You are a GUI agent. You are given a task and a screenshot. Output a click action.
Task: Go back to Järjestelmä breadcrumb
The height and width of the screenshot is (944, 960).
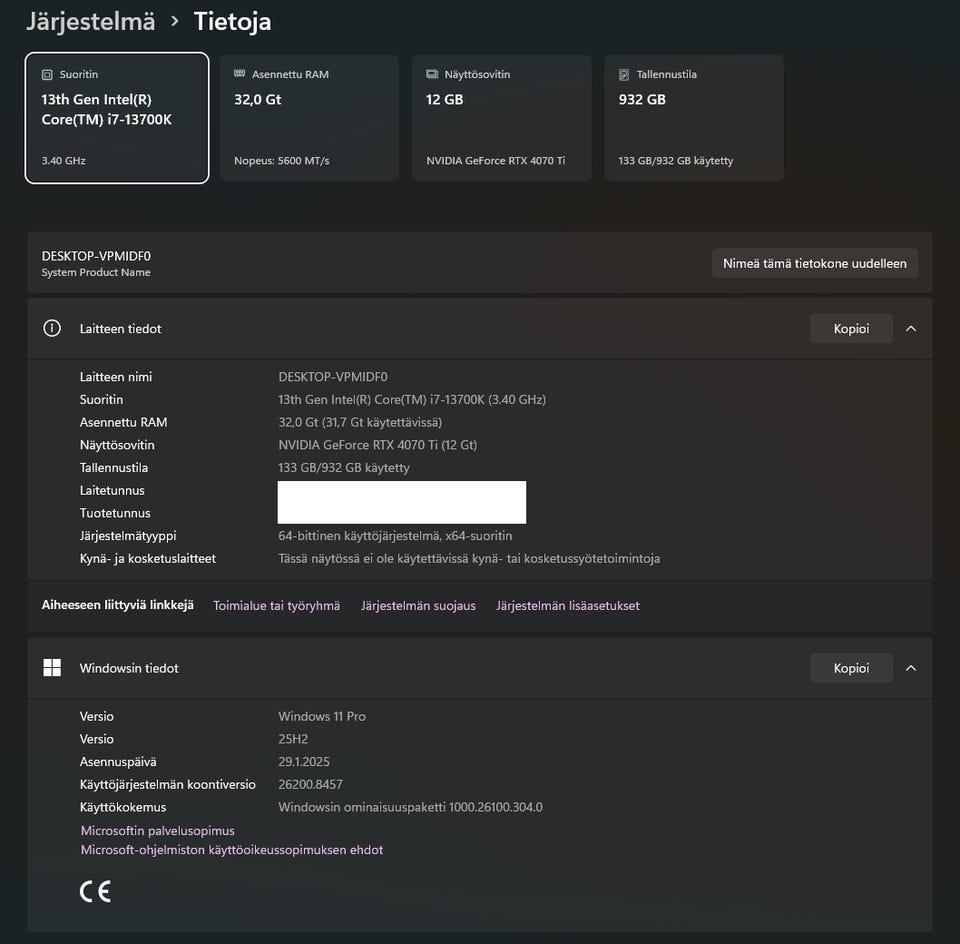pyautogui.click(x=91, y=21)
